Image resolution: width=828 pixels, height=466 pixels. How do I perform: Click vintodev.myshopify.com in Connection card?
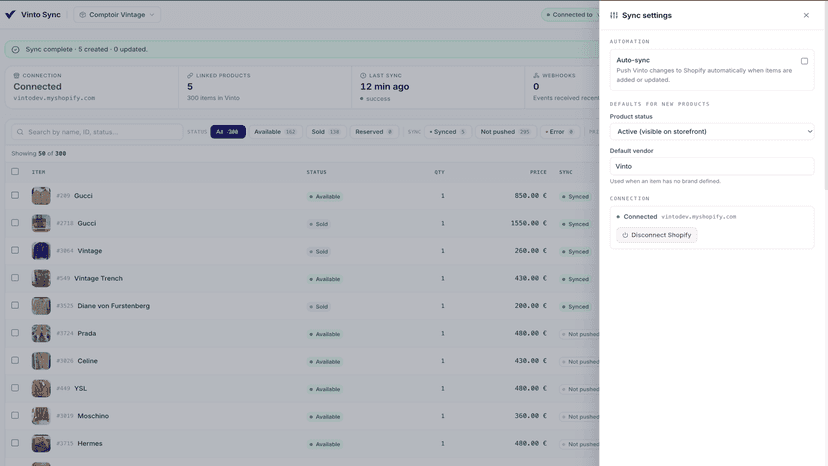tap(54, 98)
